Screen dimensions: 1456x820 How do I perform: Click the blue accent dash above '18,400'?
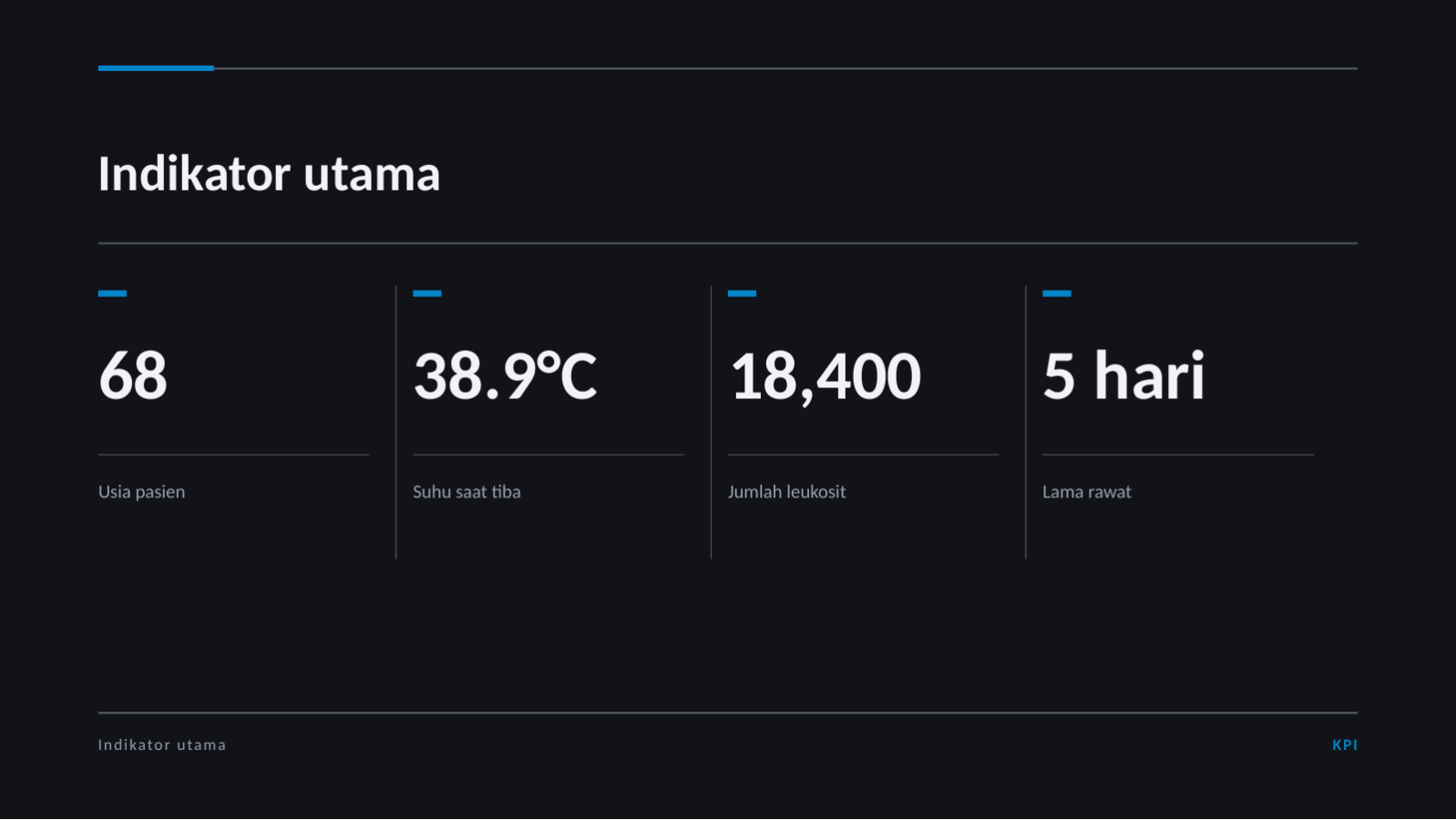(742, 293)
